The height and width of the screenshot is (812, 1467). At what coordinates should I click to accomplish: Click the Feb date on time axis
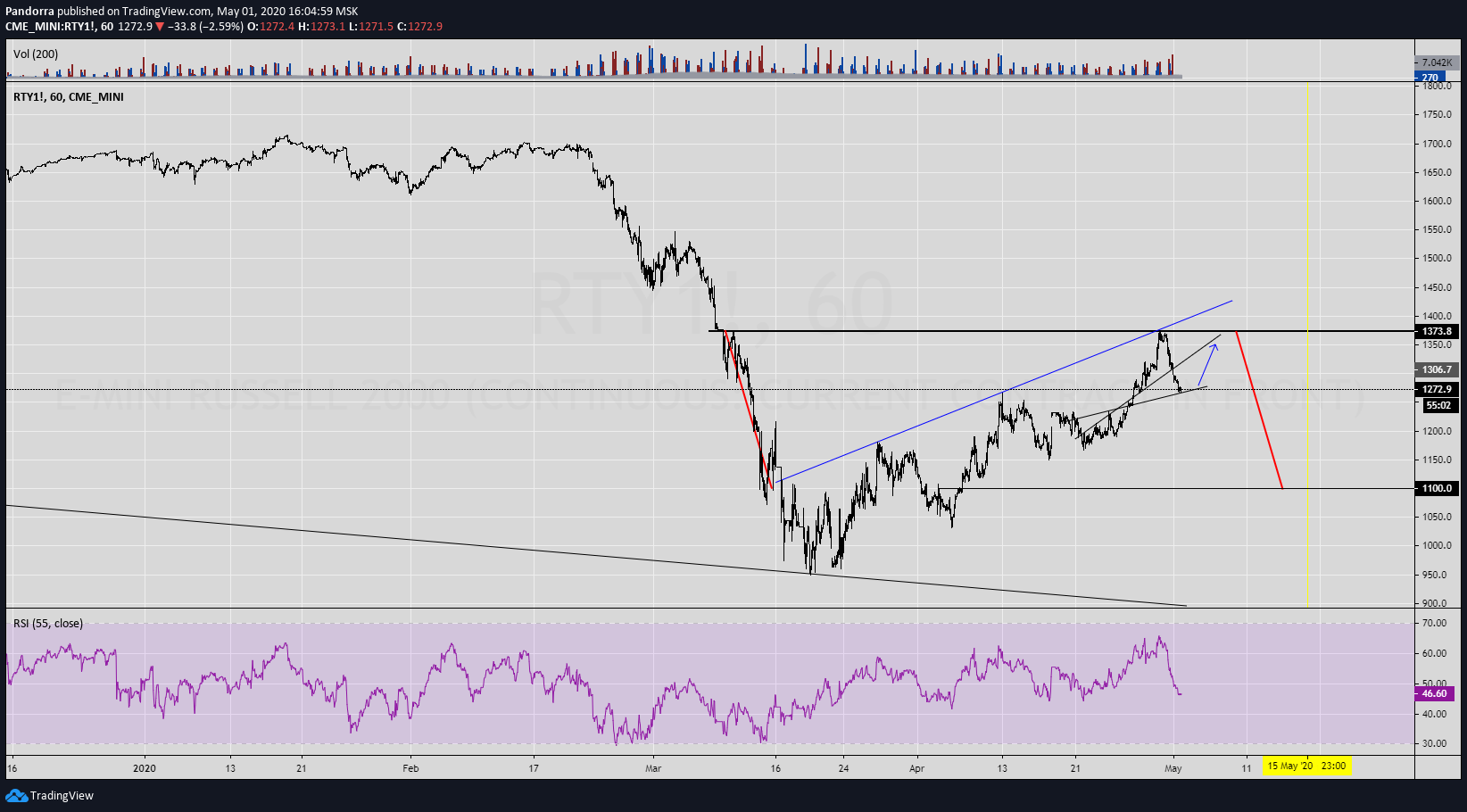click(x=410, y=767)
